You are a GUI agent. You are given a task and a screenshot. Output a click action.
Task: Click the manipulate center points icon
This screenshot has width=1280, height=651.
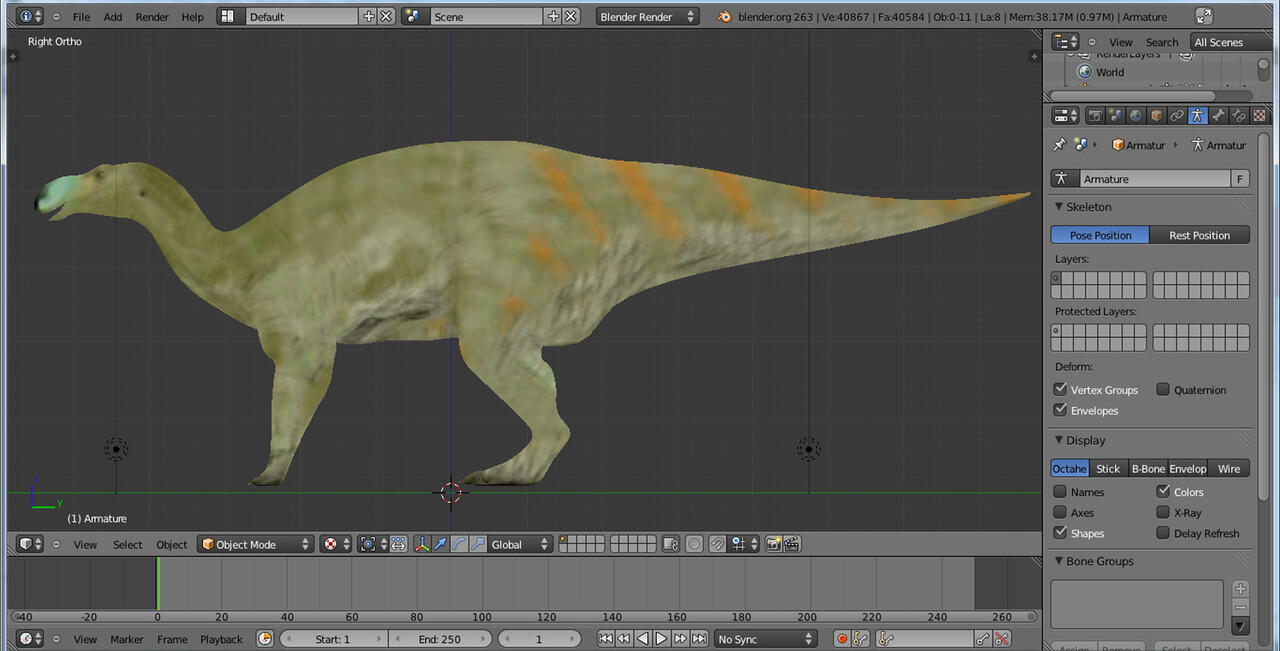tap(398, 544)
